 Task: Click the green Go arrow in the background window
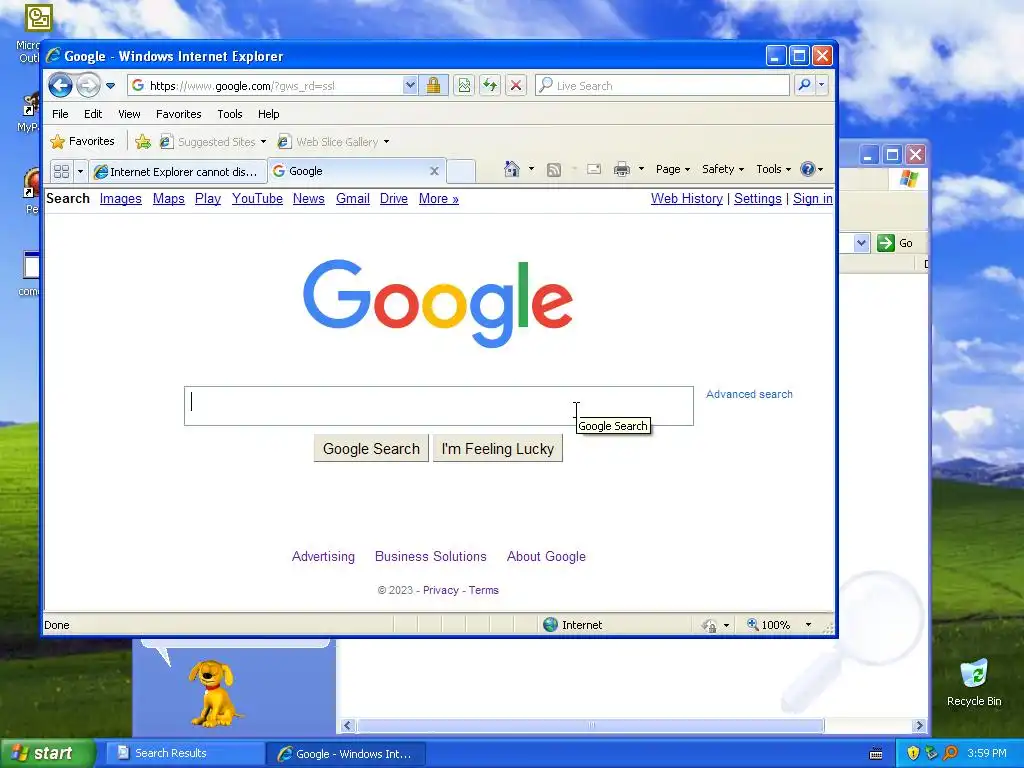[x=886, y=243]
